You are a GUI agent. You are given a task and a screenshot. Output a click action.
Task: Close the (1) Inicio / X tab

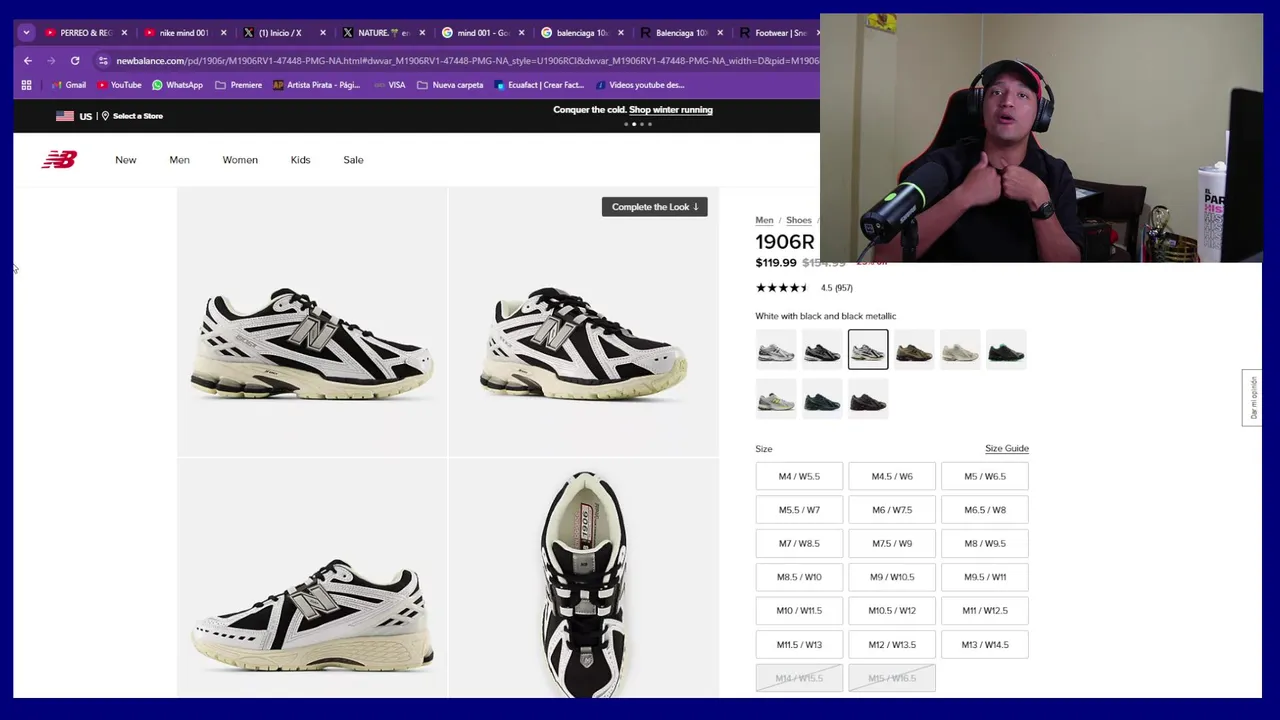[323, 33]
